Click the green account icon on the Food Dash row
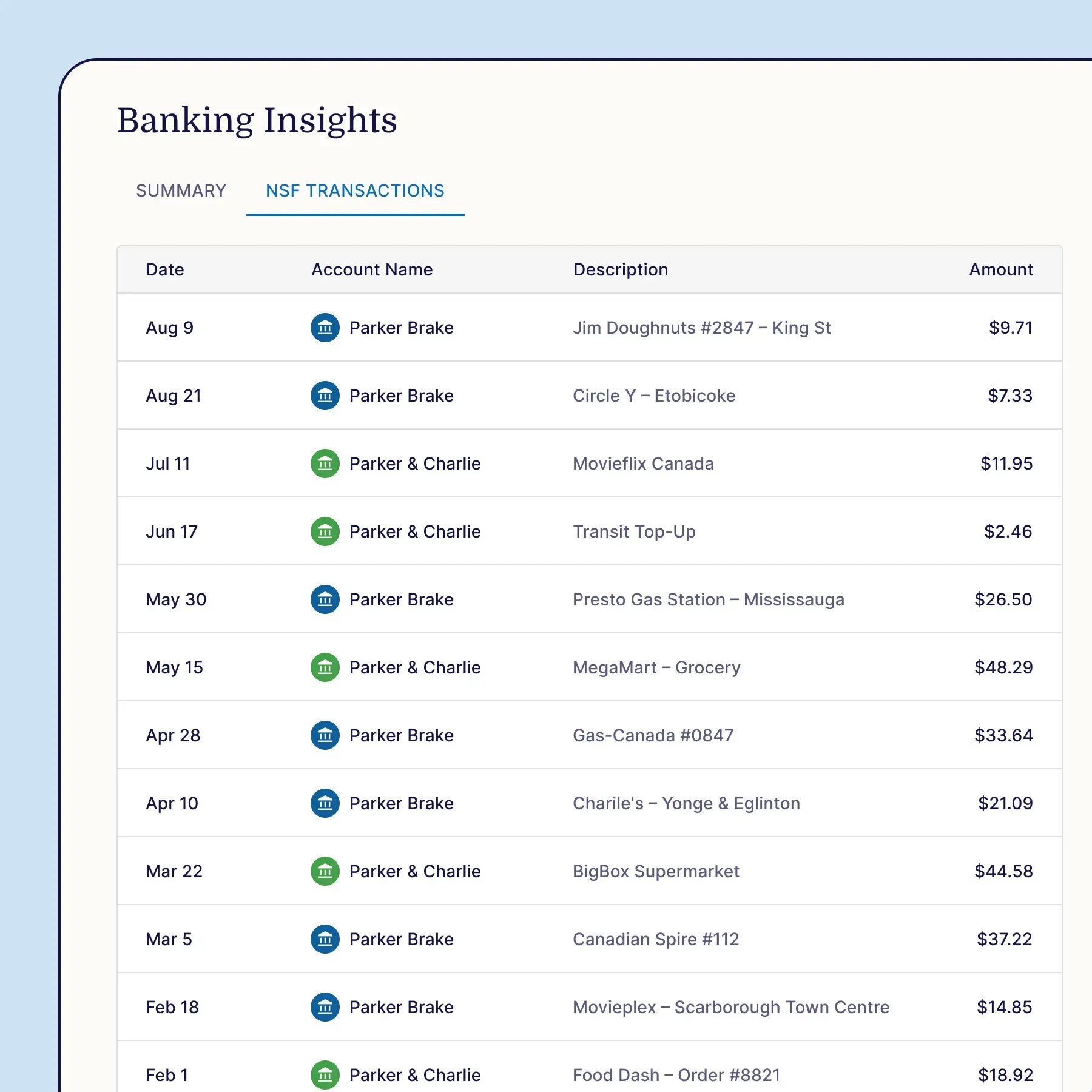The width and height of the screenshot is (1092, 1092). click(325, 1075)
